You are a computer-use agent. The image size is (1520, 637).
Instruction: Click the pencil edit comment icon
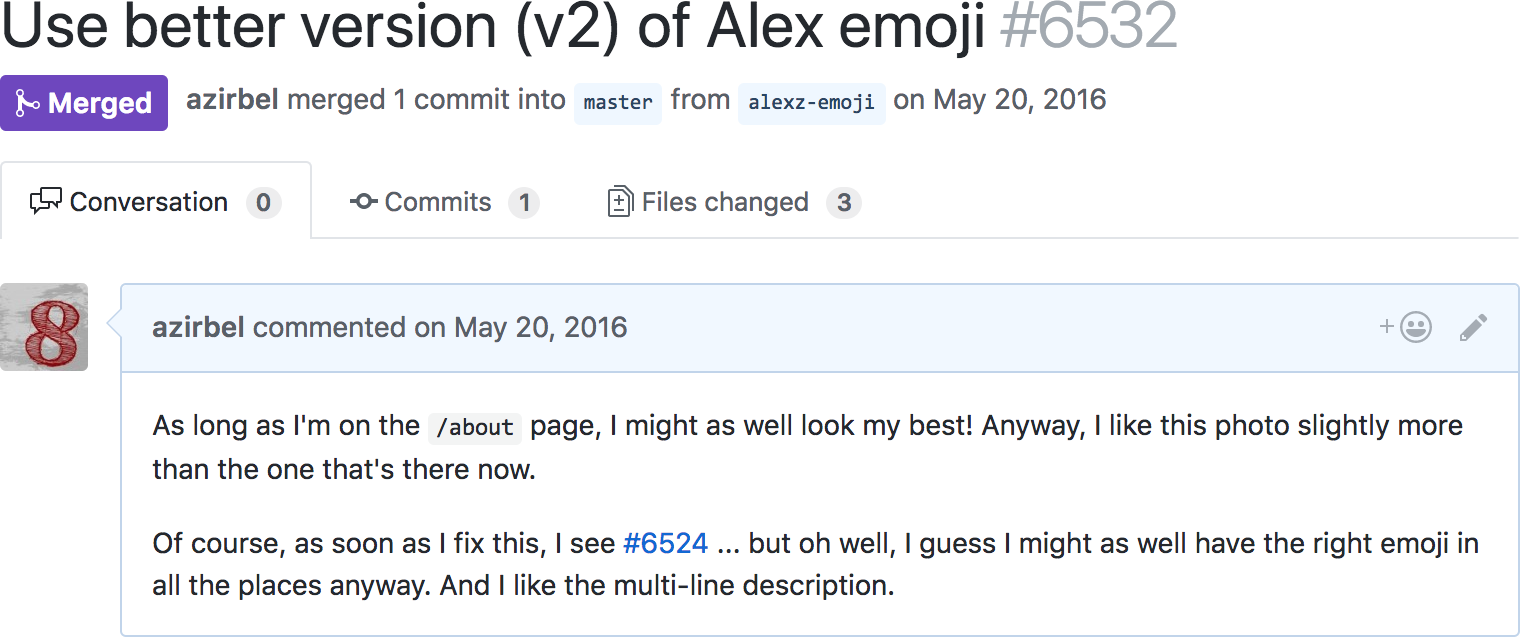[1473, 328]
